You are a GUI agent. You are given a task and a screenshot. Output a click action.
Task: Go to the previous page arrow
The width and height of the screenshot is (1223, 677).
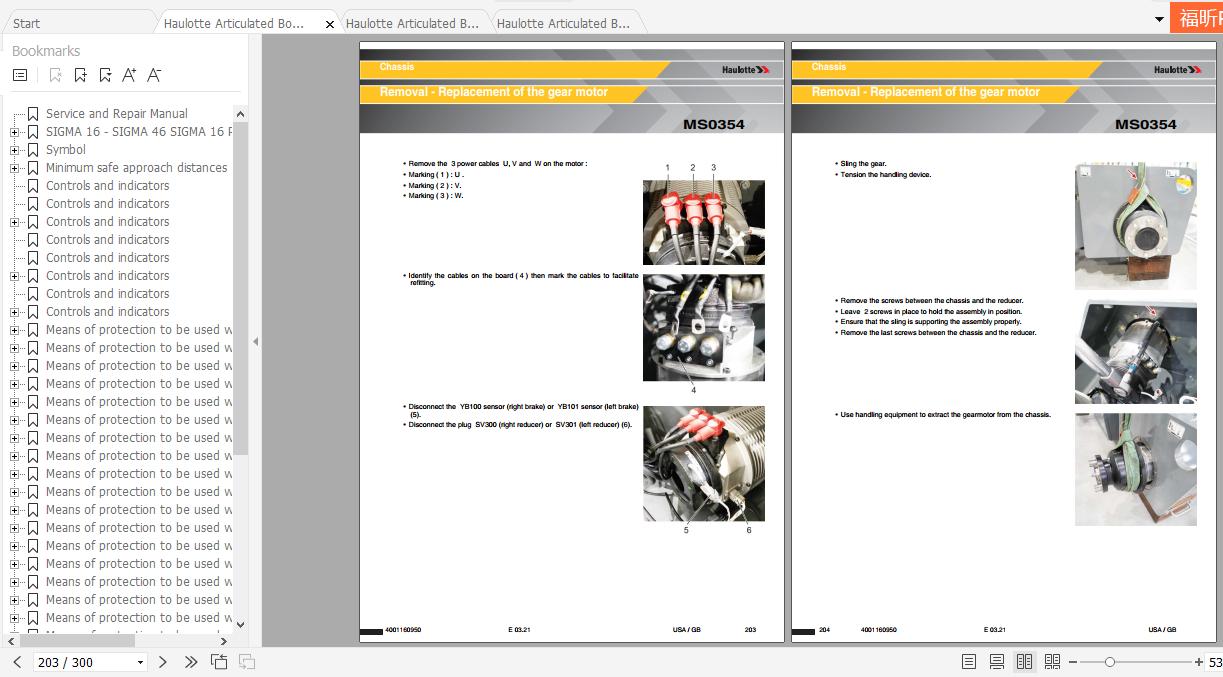17,662
